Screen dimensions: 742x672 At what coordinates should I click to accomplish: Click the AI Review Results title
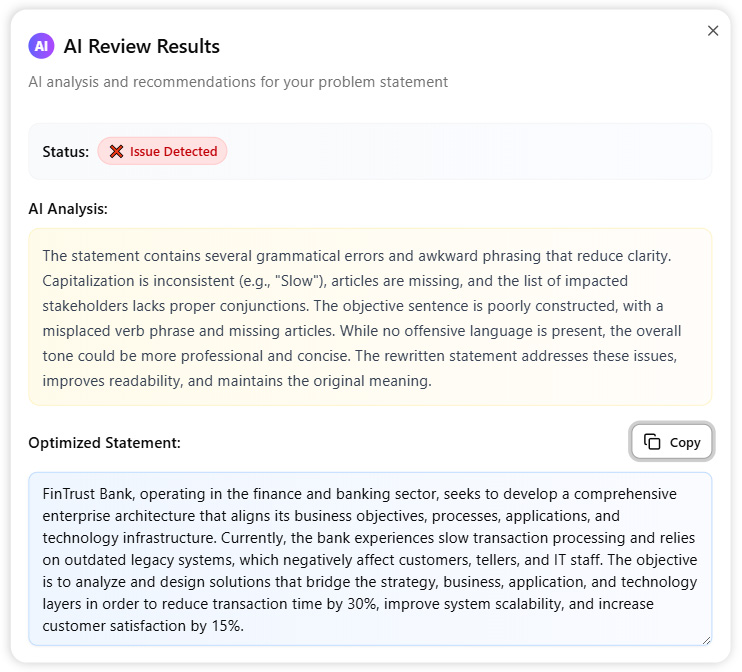tap(141, 46)
